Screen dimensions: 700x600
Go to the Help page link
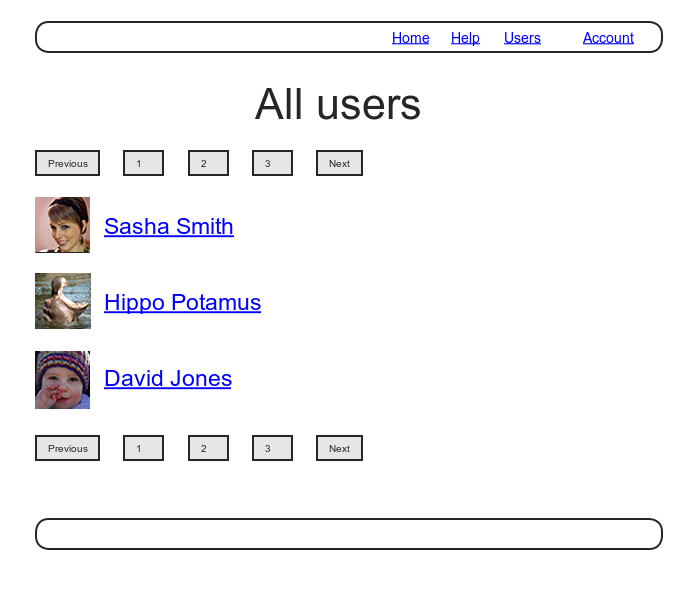465,38
